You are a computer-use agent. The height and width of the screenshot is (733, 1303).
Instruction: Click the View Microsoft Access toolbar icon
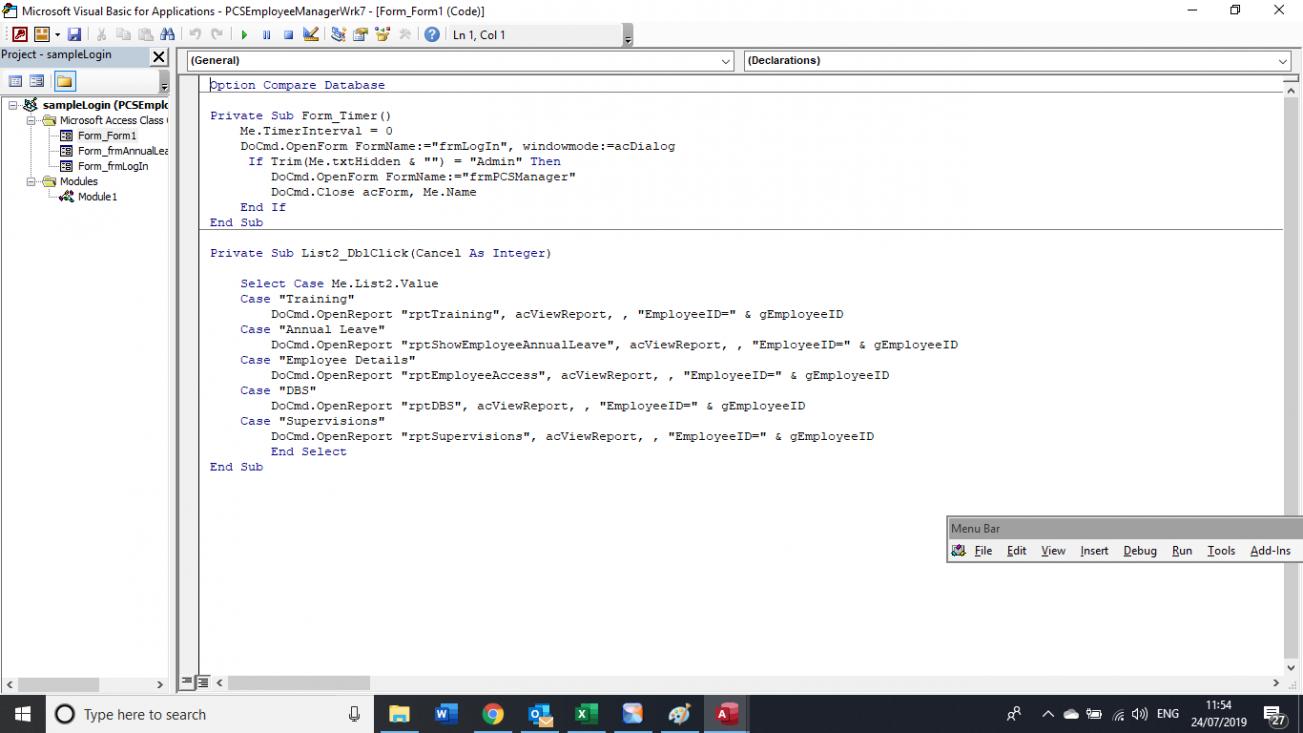coord(20,34)
